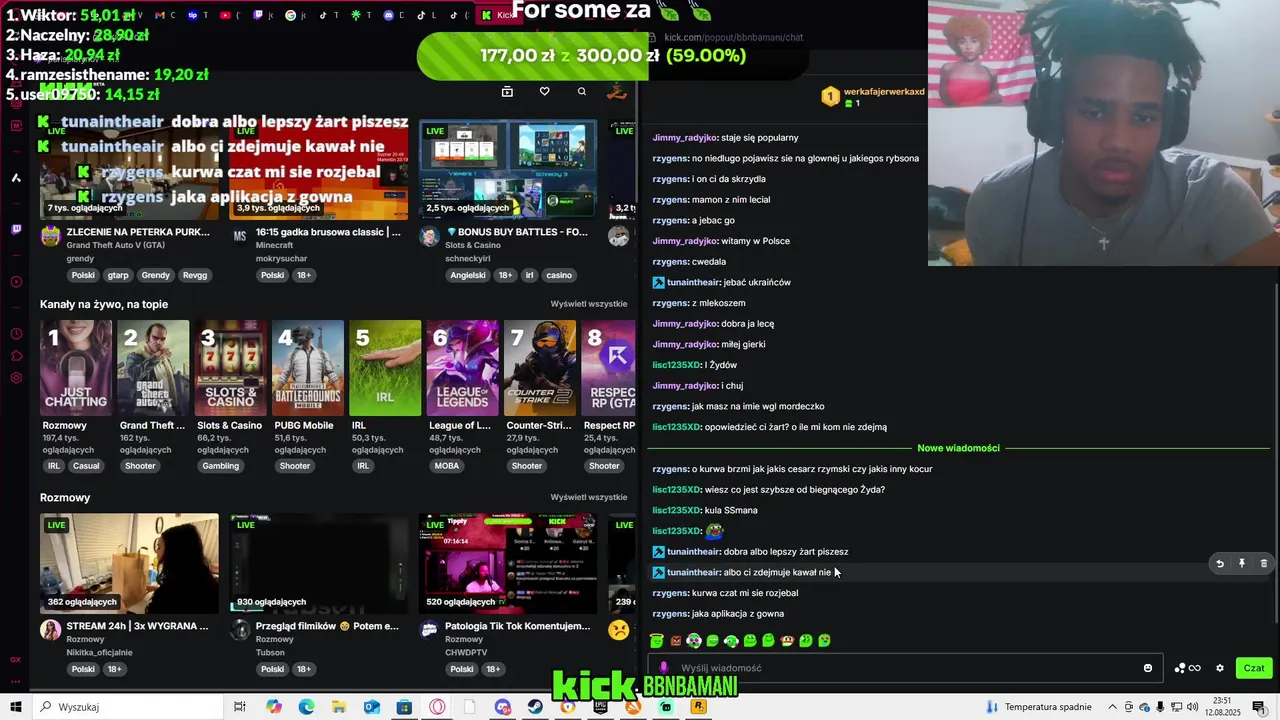1280x720 pixels.
Task: Click username 'lisc1235XD' asking about kom
Action: coord(676,427)
